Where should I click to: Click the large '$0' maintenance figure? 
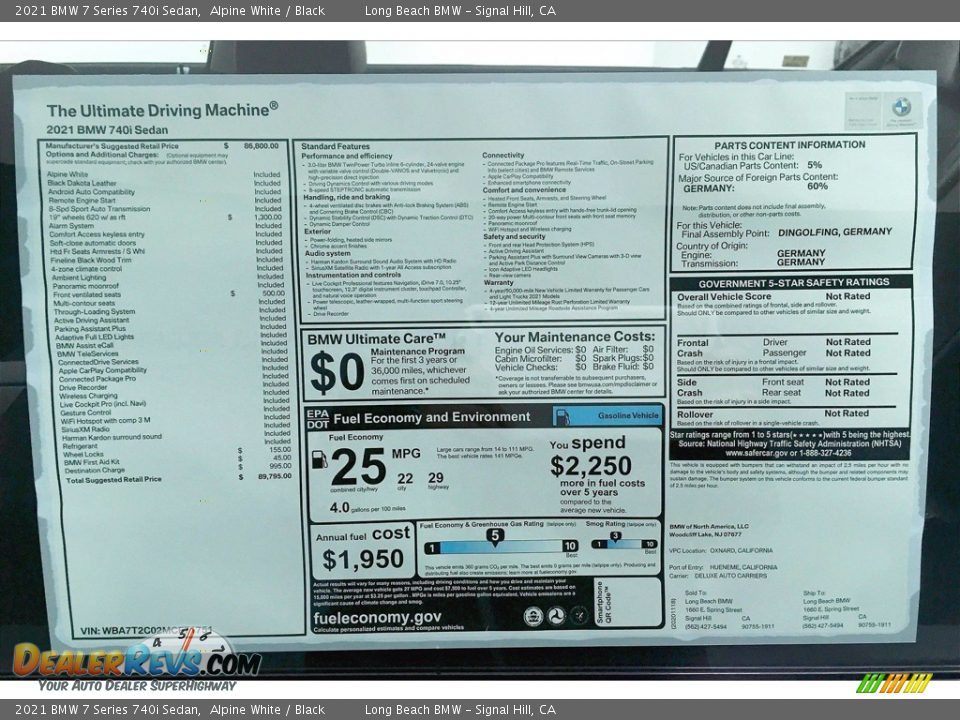(337, 372)
